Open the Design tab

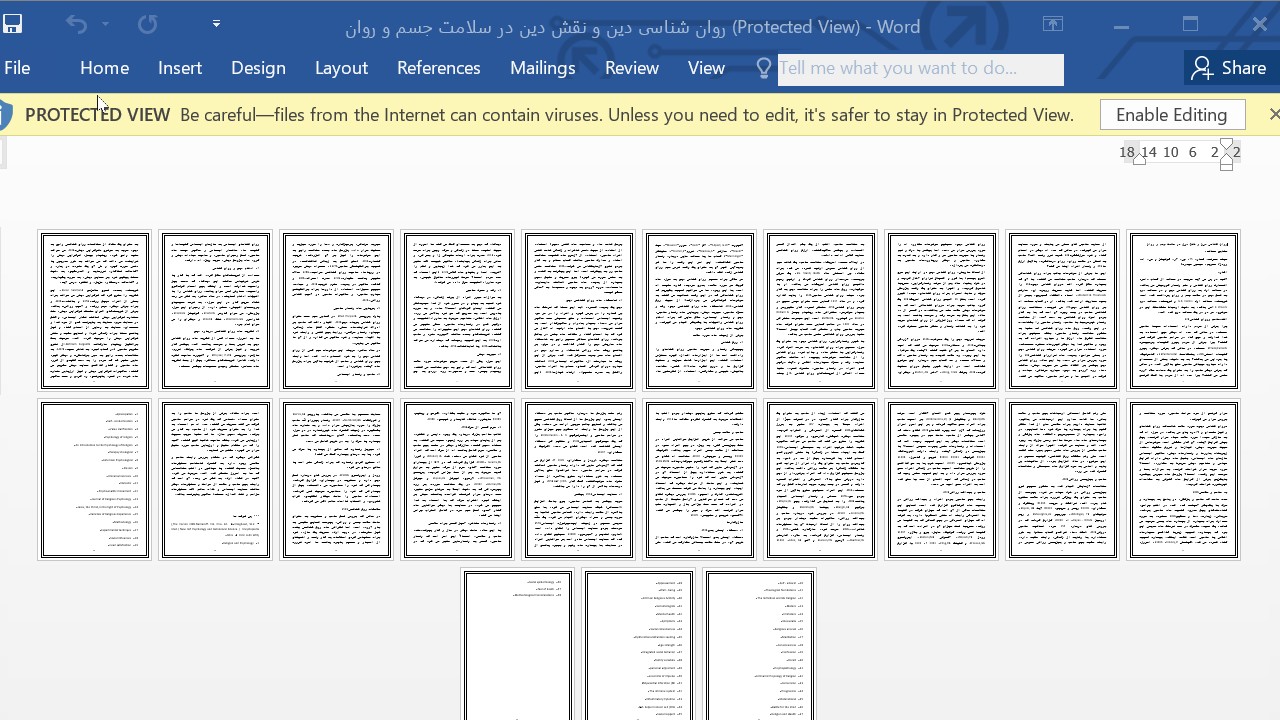pos(258,68)
